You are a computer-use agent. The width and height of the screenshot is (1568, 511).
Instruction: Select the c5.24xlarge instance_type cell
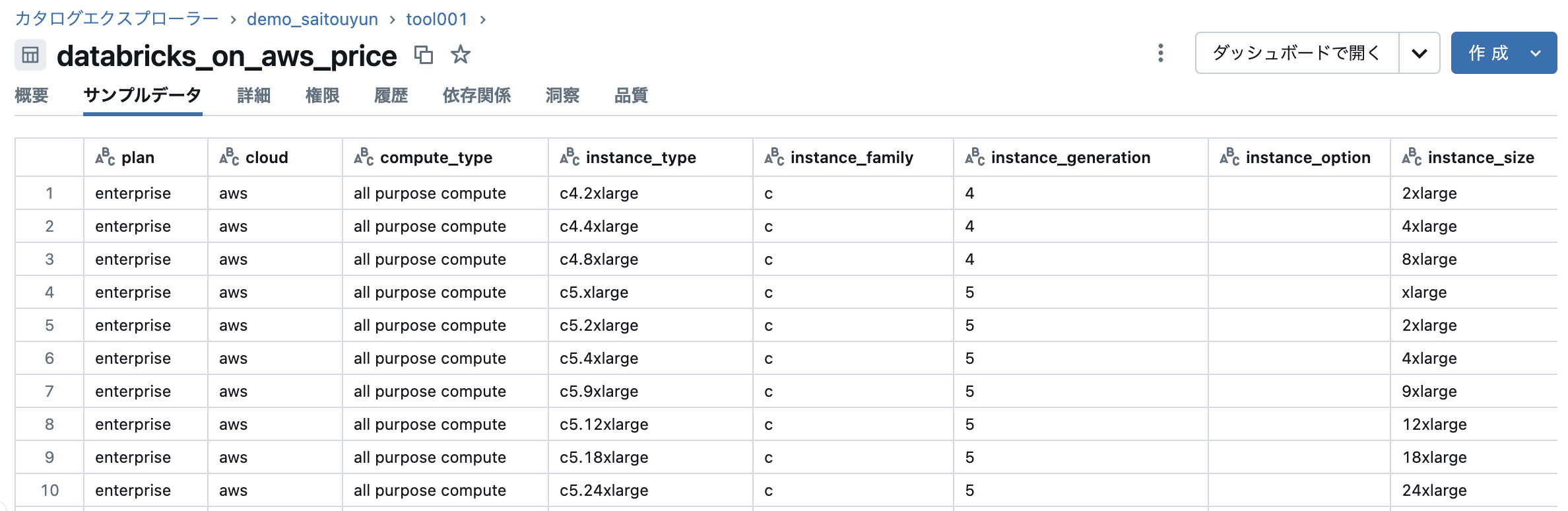(604, 491)
